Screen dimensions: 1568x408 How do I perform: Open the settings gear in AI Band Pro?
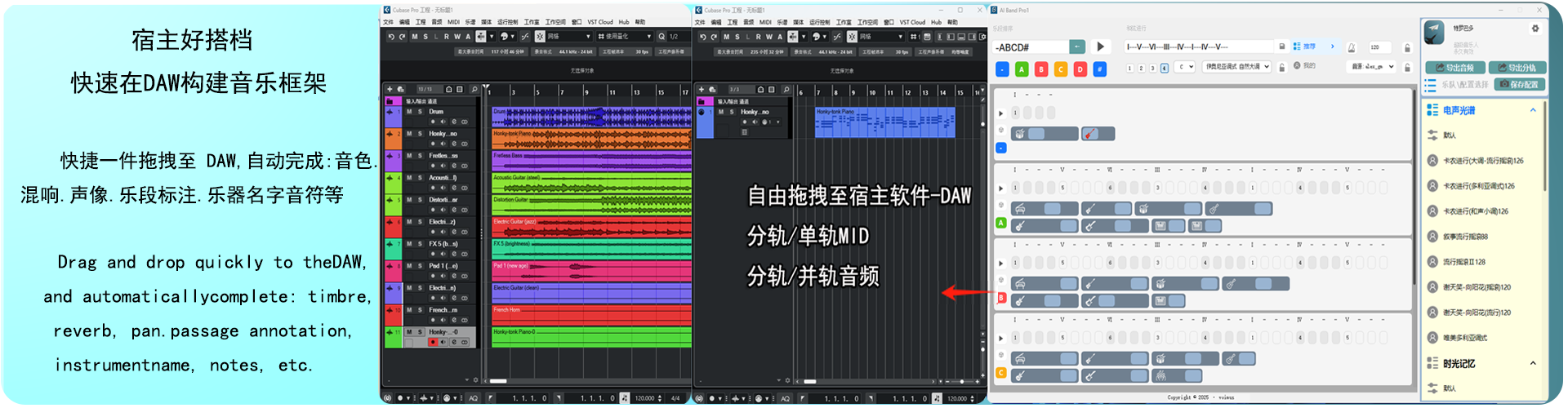click(x=1535, y=28)
